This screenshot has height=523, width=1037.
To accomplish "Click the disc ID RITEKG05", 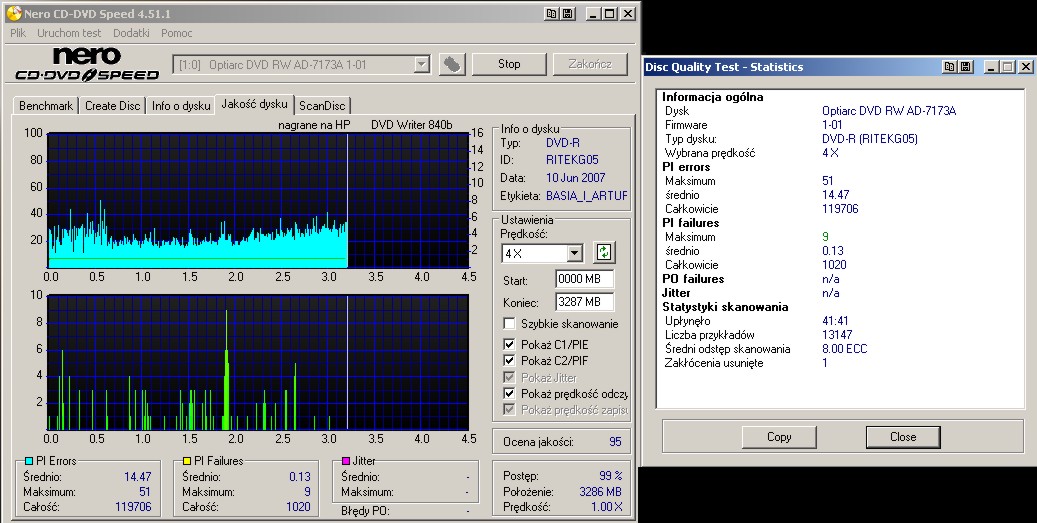I will pos(572,159).
